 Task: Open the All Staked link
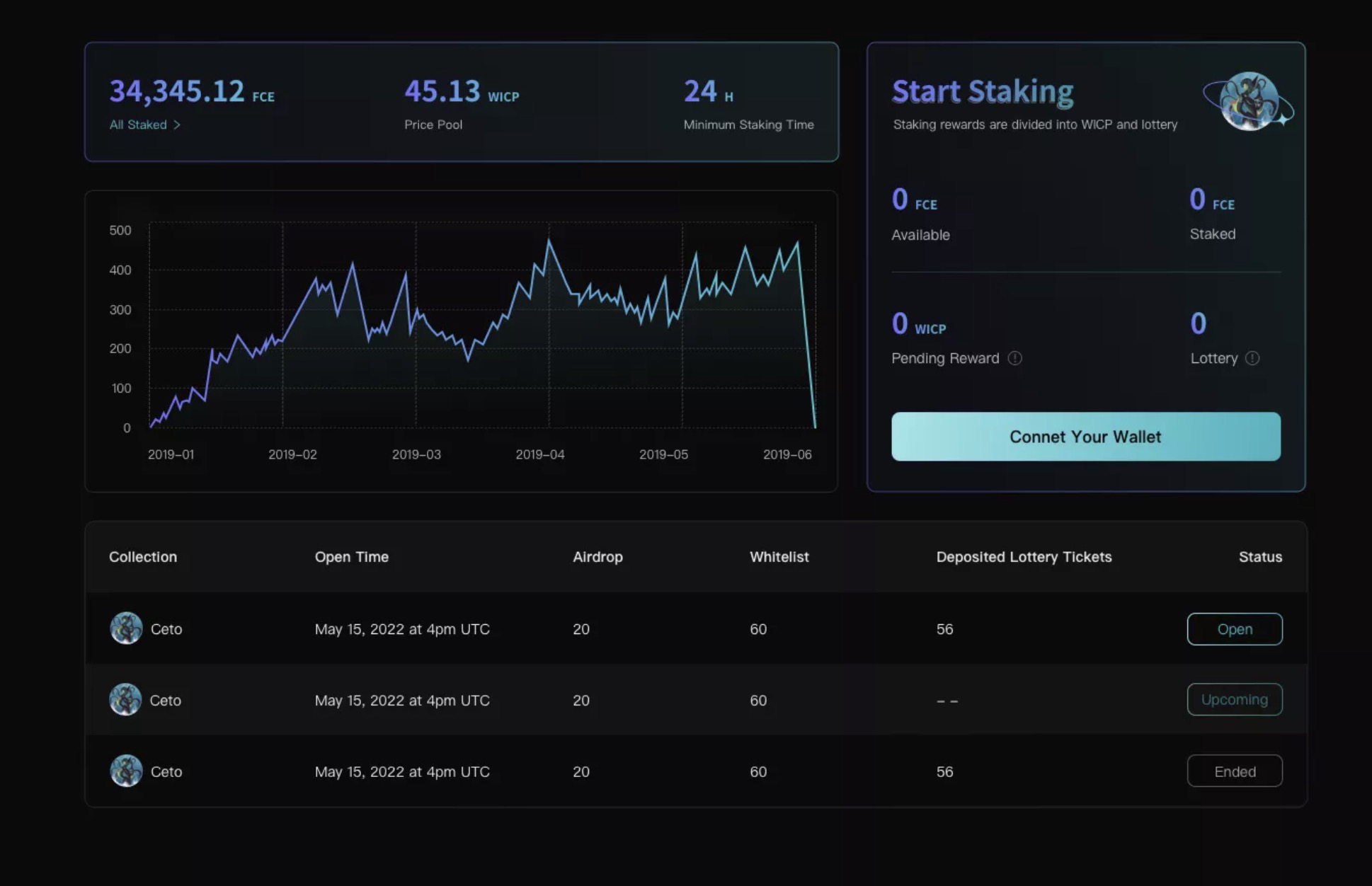pos(139,125)
